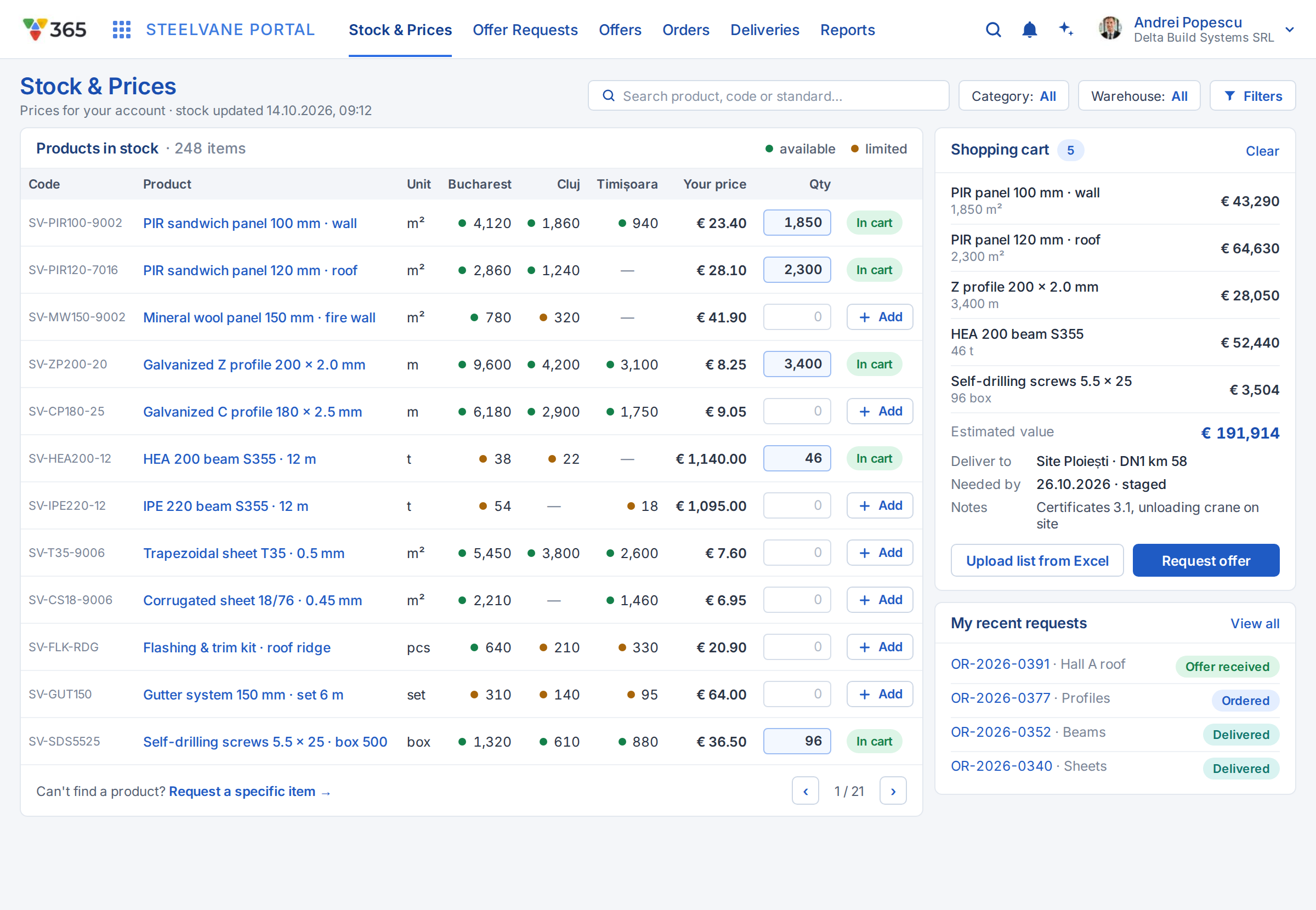1316x910 pixels.
Task: Click the Request offer button
Action: [1205, 560]
